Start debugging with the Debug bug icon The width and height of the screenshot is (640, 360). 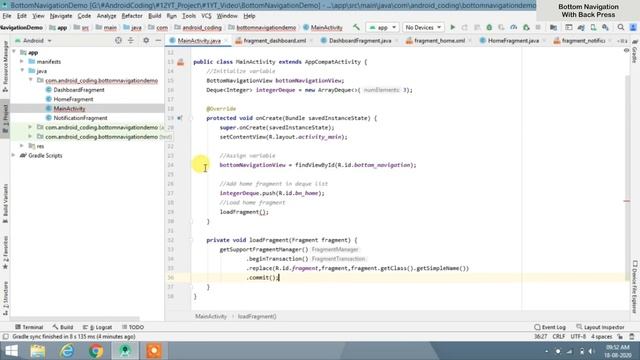click(x=489, y=27)
